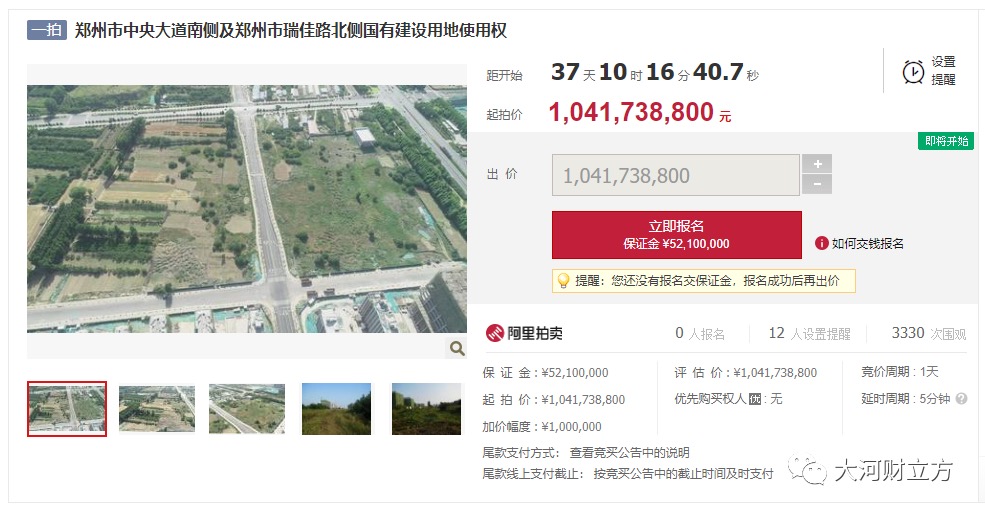Click the WeChat logo watermark
Image resolution: width=985 pixels, height=513 pixels.
[808, 470]
